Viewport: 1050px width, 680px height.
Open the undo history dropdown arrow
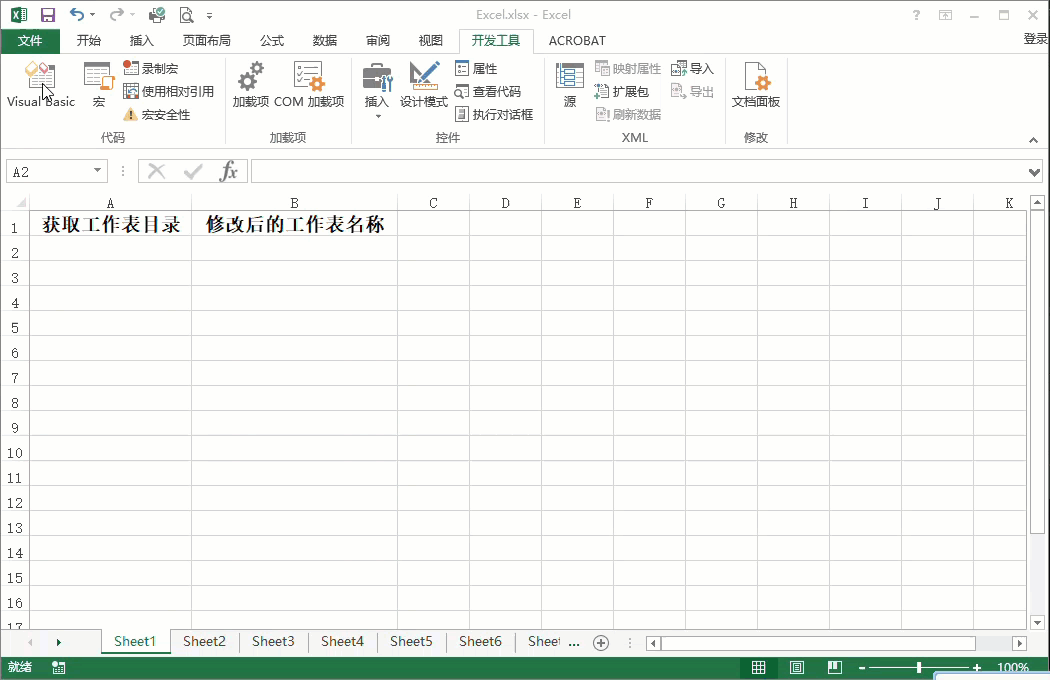tap(92, 15)
